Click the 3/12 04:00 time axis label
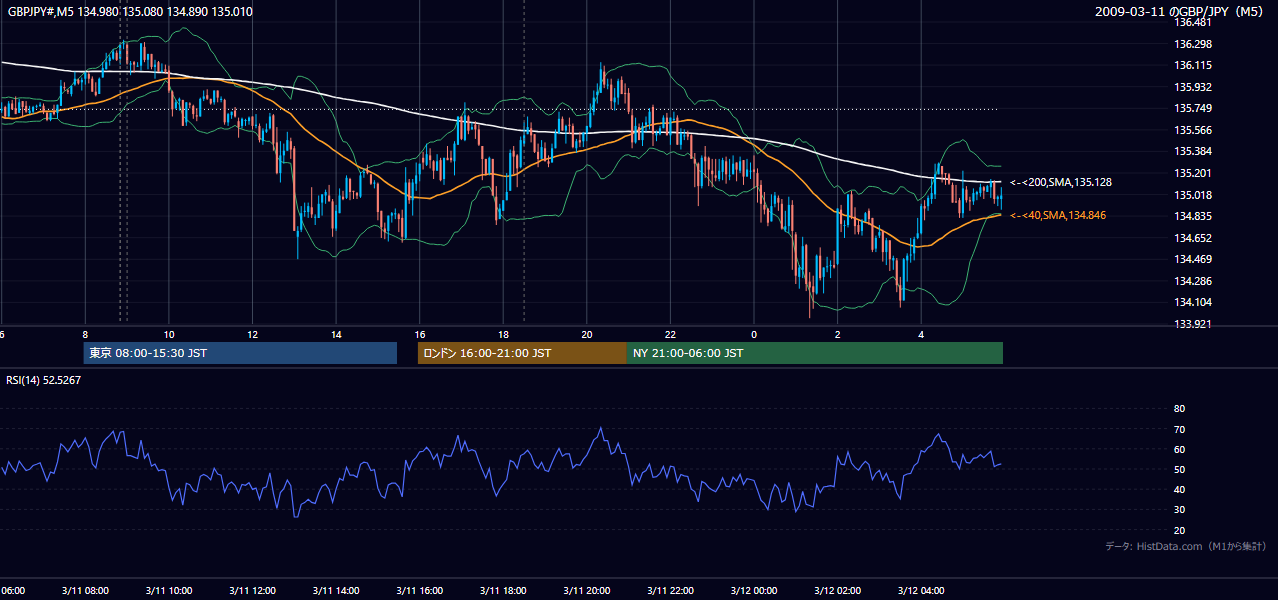 pos(921,590)
